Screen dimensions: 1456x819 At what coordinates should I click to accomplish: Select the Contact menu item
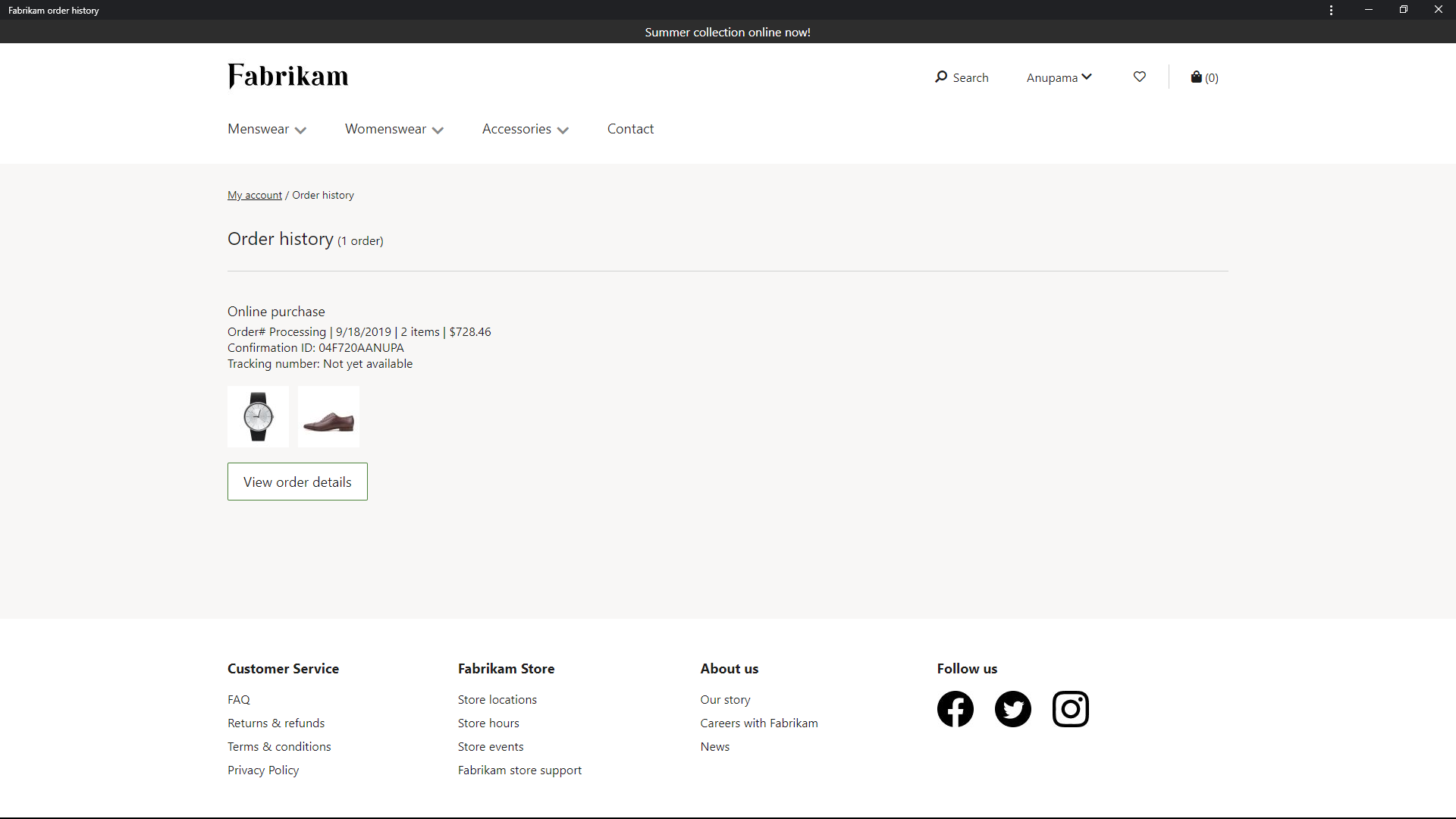tap(630, 128)
